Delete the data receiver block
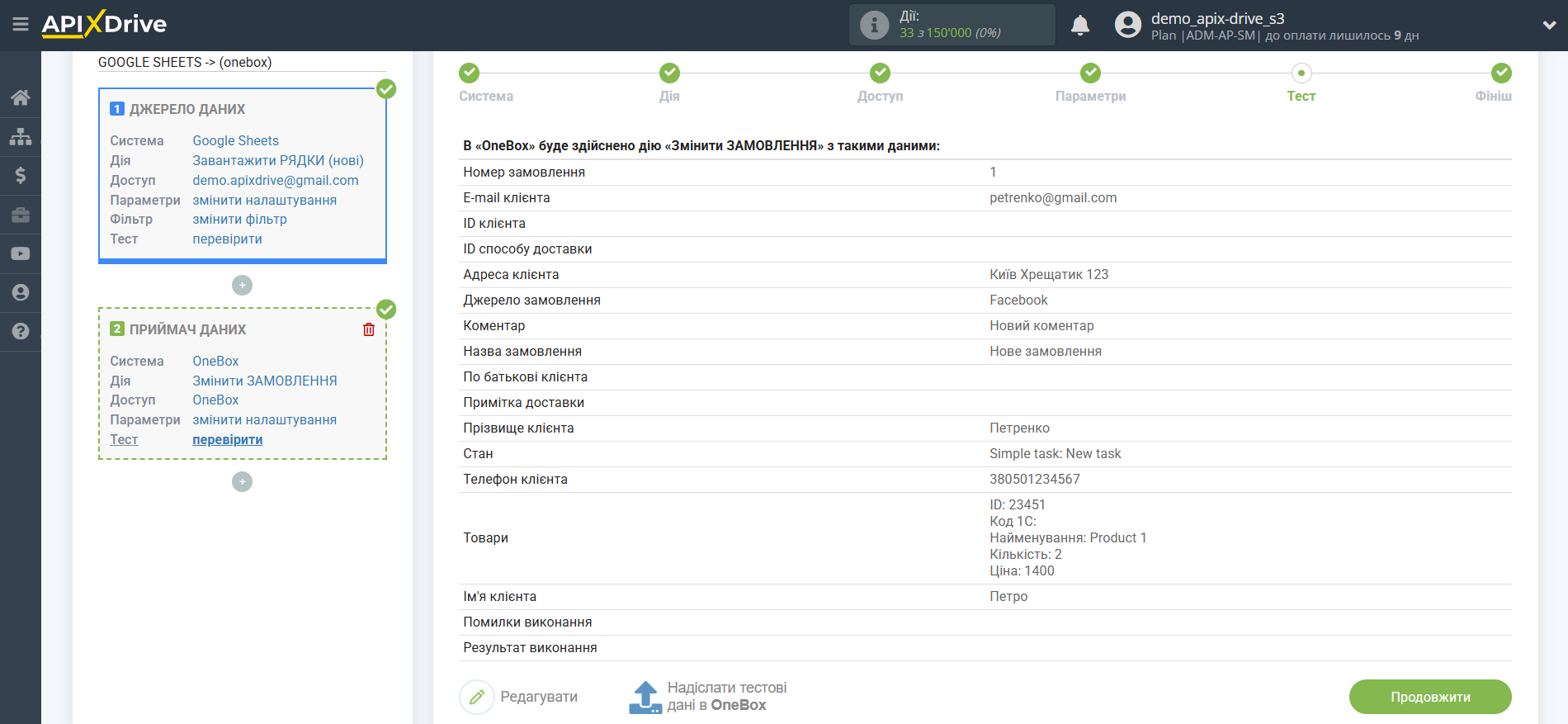Viewport: 1568px width, 724px height. click(369, 329)
